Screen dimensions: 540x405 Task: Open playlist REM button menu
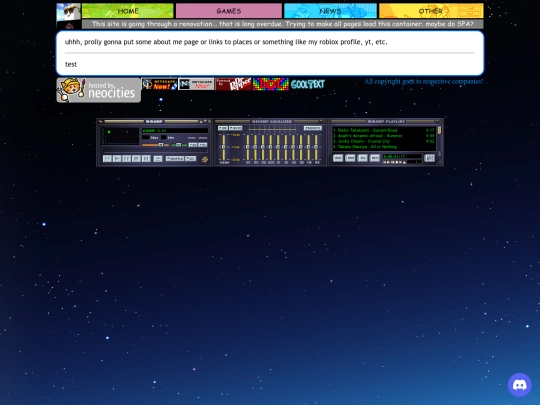click(350, 158)
